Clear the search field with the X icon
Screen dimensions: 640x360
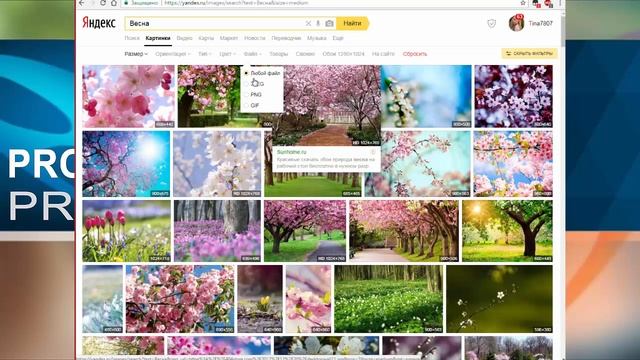pyautogui.click(x=308, y=24)
